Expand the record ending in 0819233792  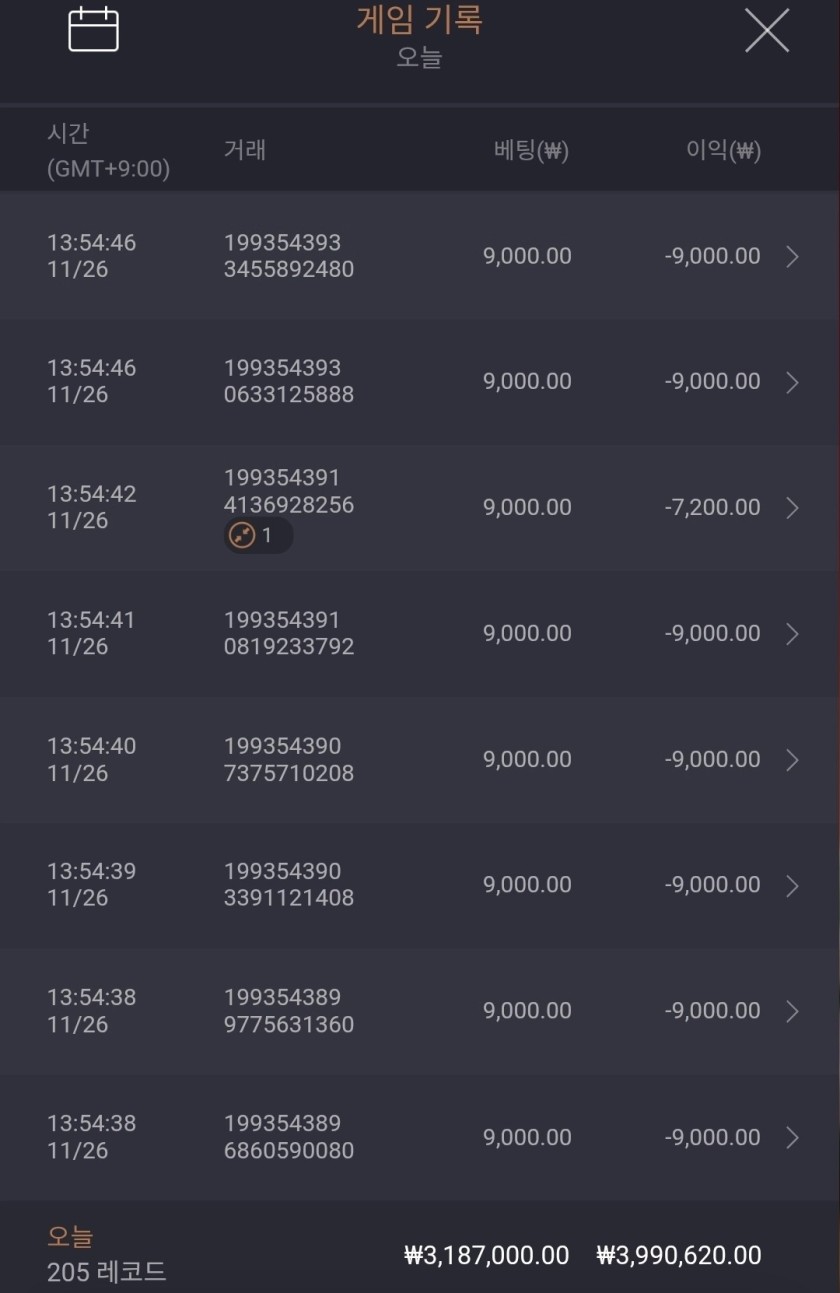pos(793,634)
